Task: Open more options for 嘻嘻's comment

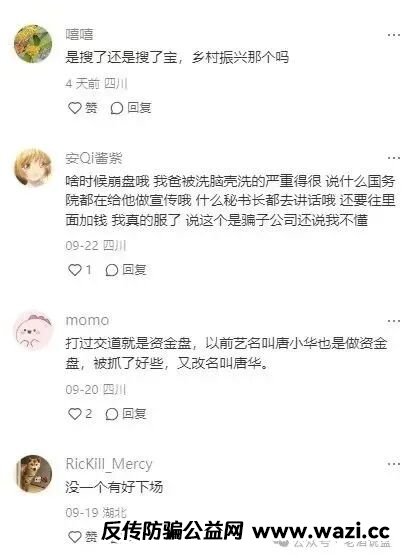Action: coord(394,35)
